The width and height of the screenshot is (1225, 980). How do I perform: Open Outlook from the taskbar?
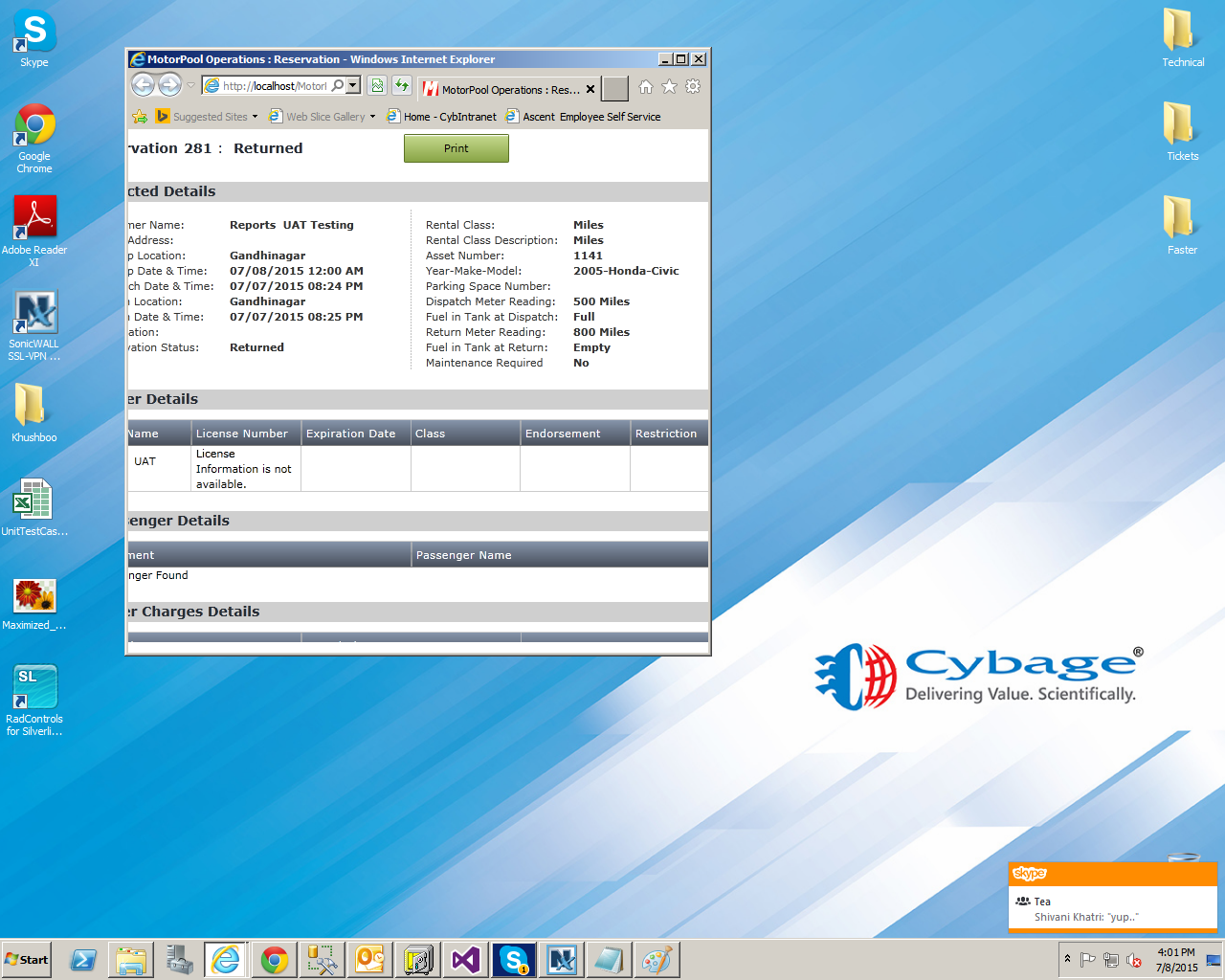(x=370, y=960)
